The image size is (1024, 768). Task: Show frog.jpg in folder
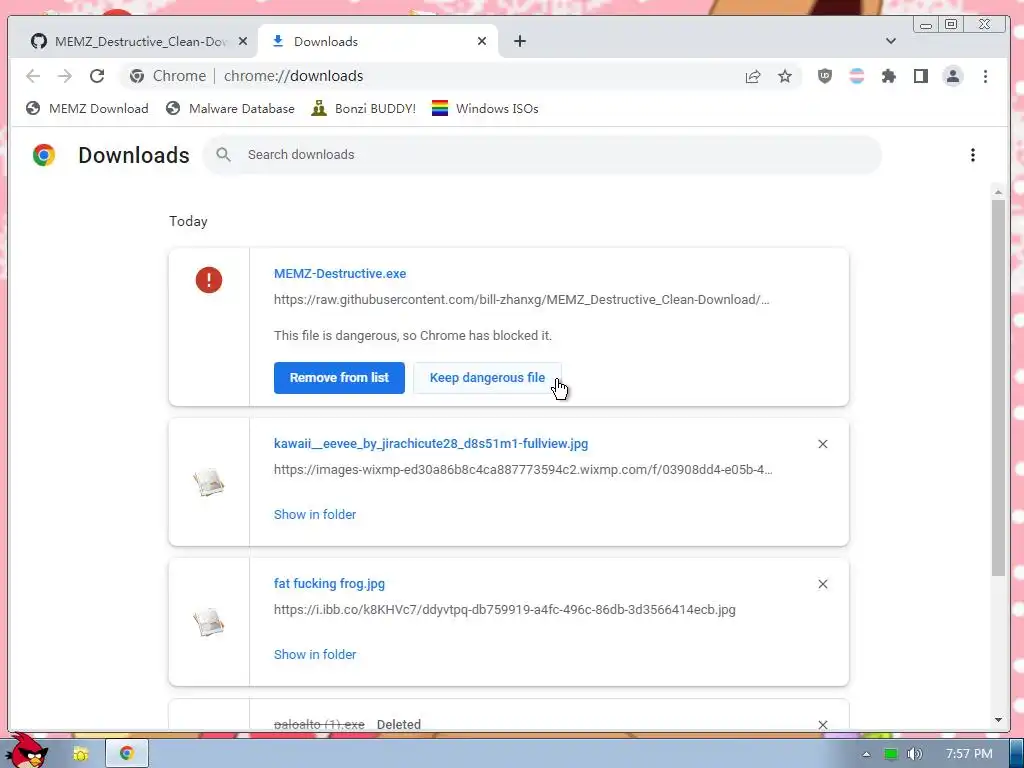pyautogui.click(x=315, y=654)
